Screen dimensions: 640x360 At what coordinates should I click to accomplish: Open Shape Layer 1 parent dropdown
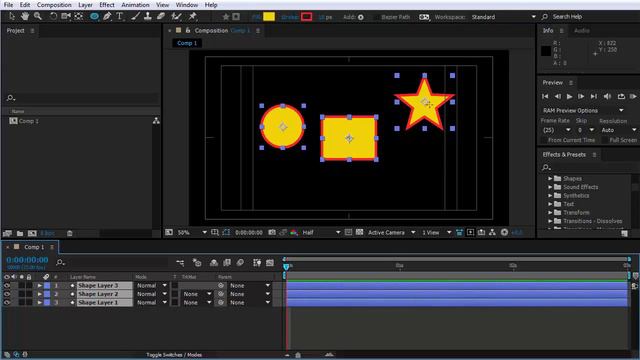click(x=250, y=302)
